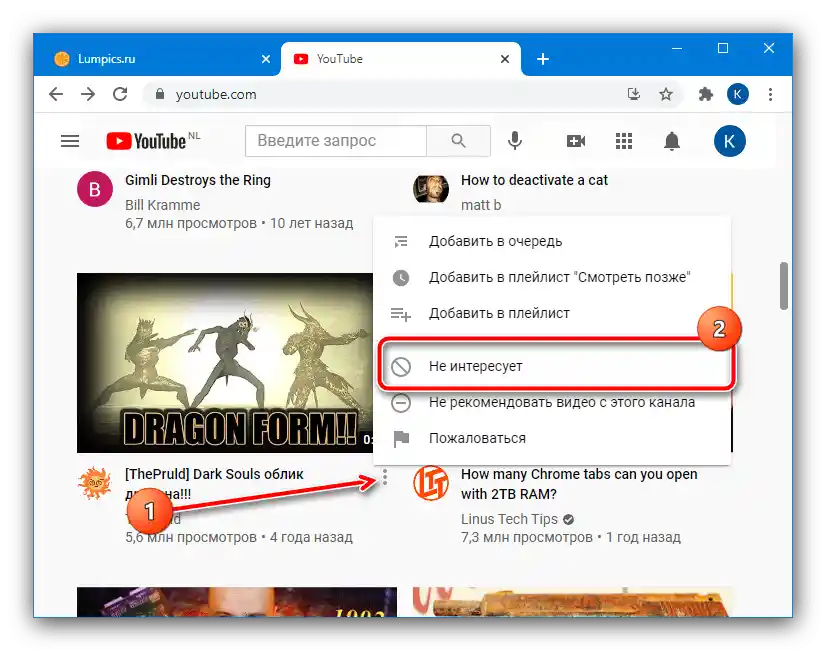Image resolution: width=826 pixels, height=651 pixels.
Task: Open matt b channel name link
Action: click(x=481, y=205)
